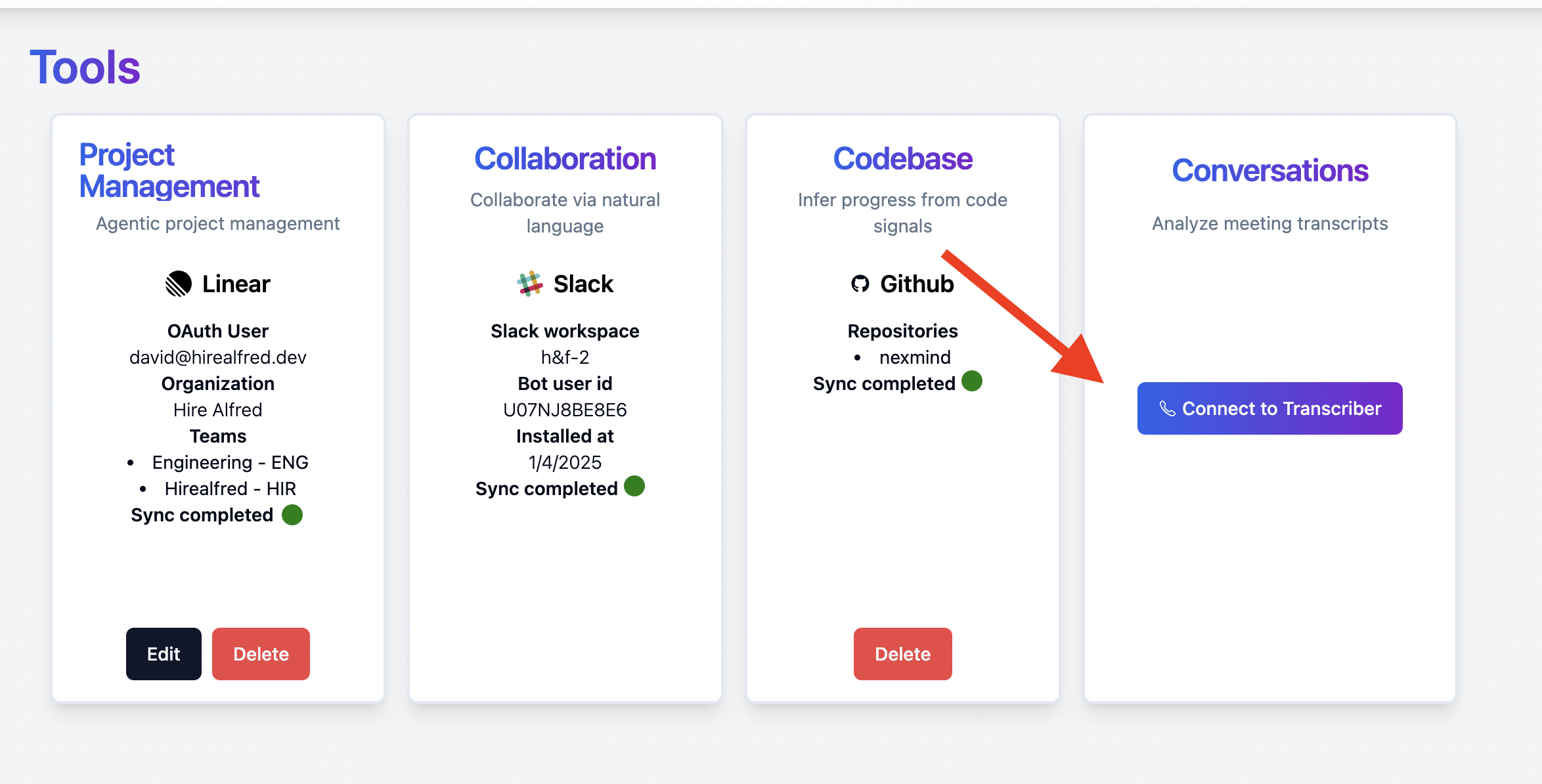Screen dimensions: 1542x784
Task: Click the Codebase card heading
Action: click(903, 158)
